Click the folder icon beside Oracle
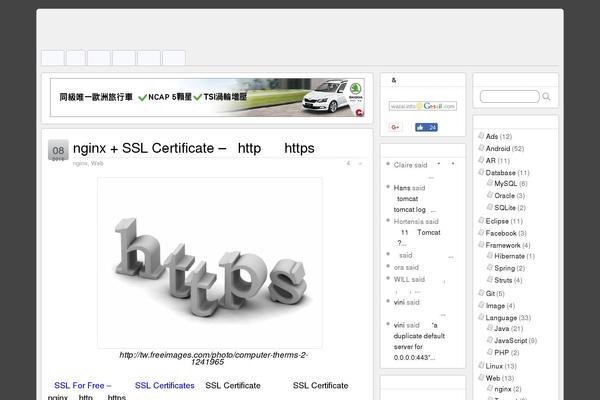Image resolution: width=600 pixels, height=400 pixels. [x=490, y=194]
